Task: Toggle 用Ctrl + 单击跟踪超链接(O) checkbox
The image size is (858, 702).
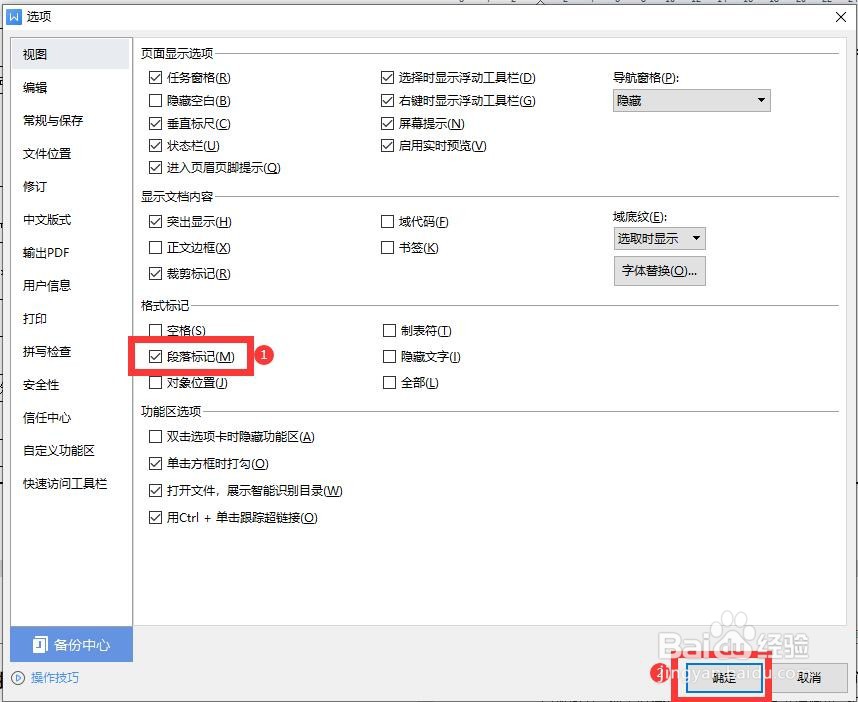Action: 155,517
